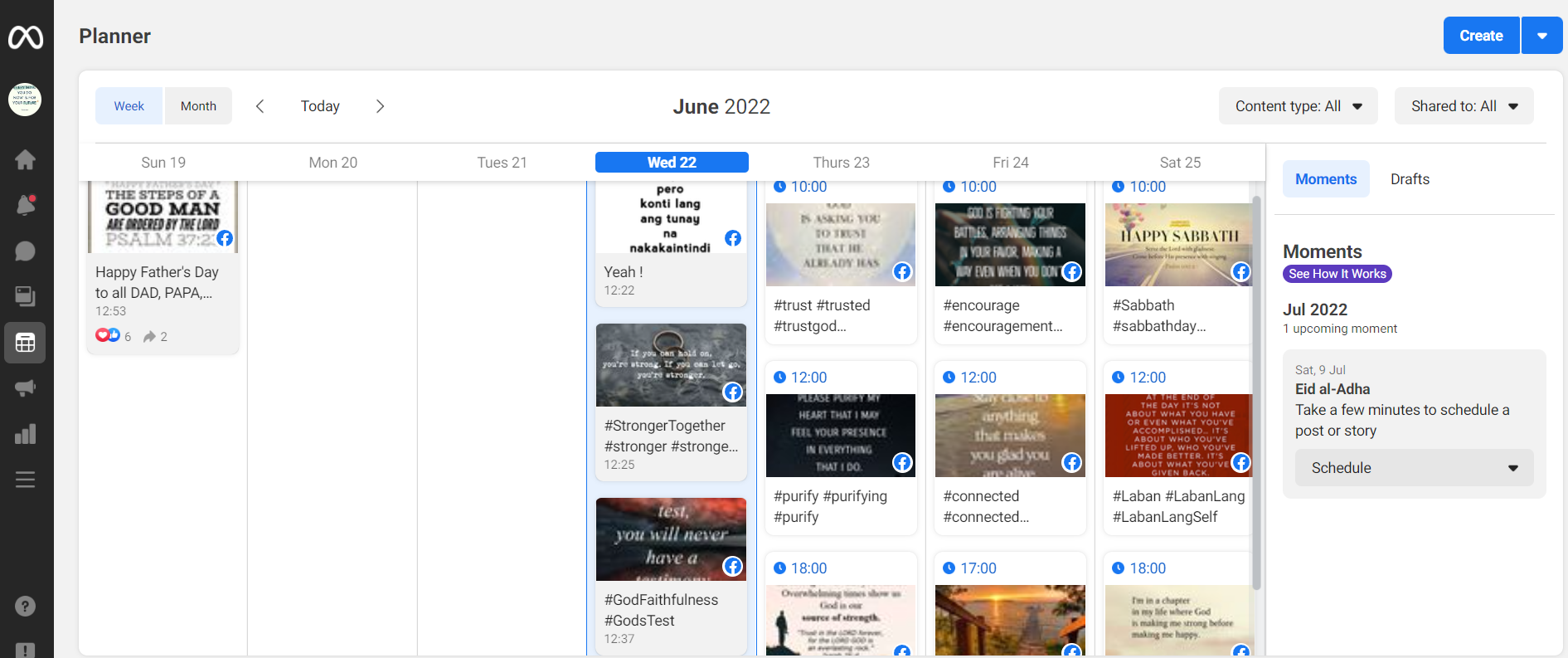Open Friday's 17:00 scheduled post image
Image resolution: width=1568 pixels, height=658 pixels.
(x=1010, y=621)
